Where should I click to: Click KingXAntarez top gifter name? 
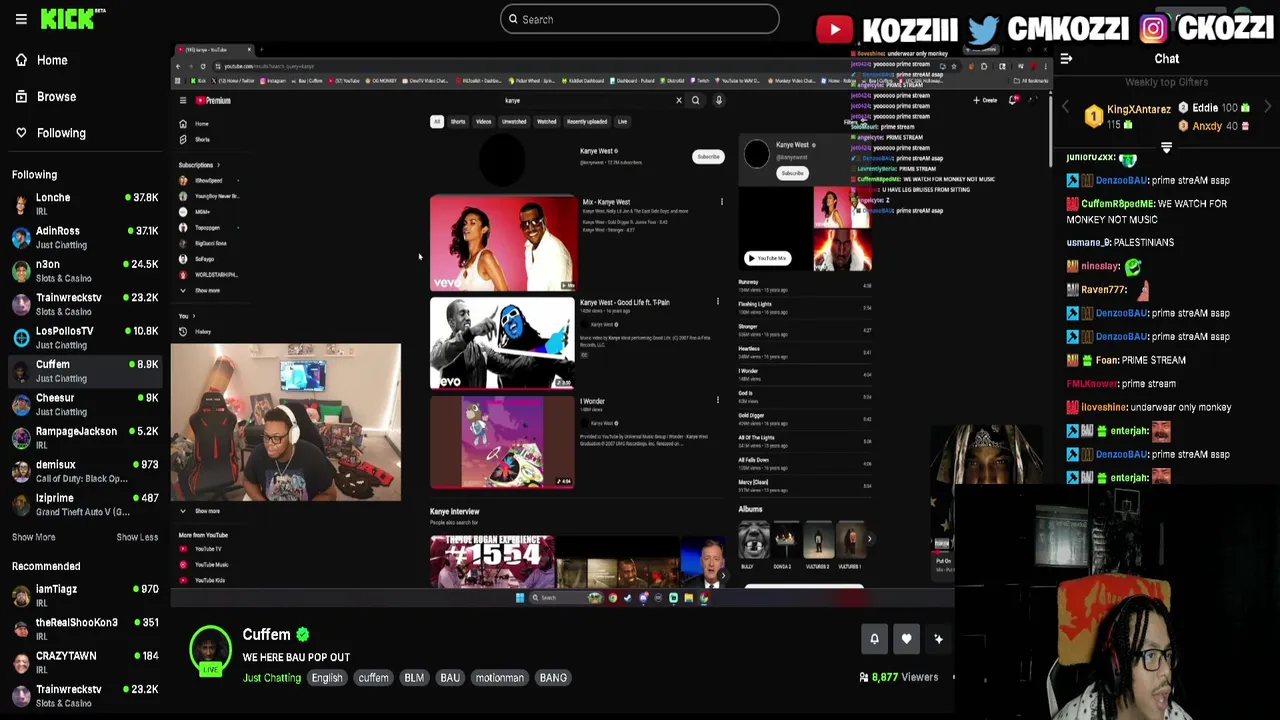[x=1138, y=110]
